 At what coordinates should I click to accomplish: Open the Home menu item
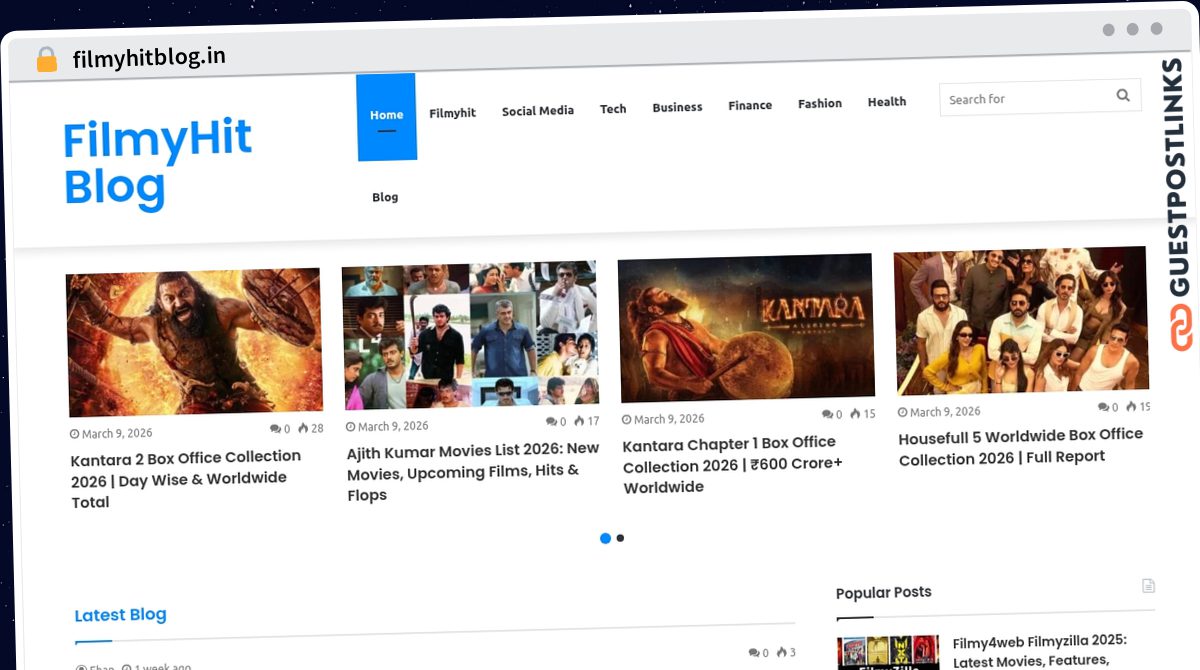(x=386, y=116)
